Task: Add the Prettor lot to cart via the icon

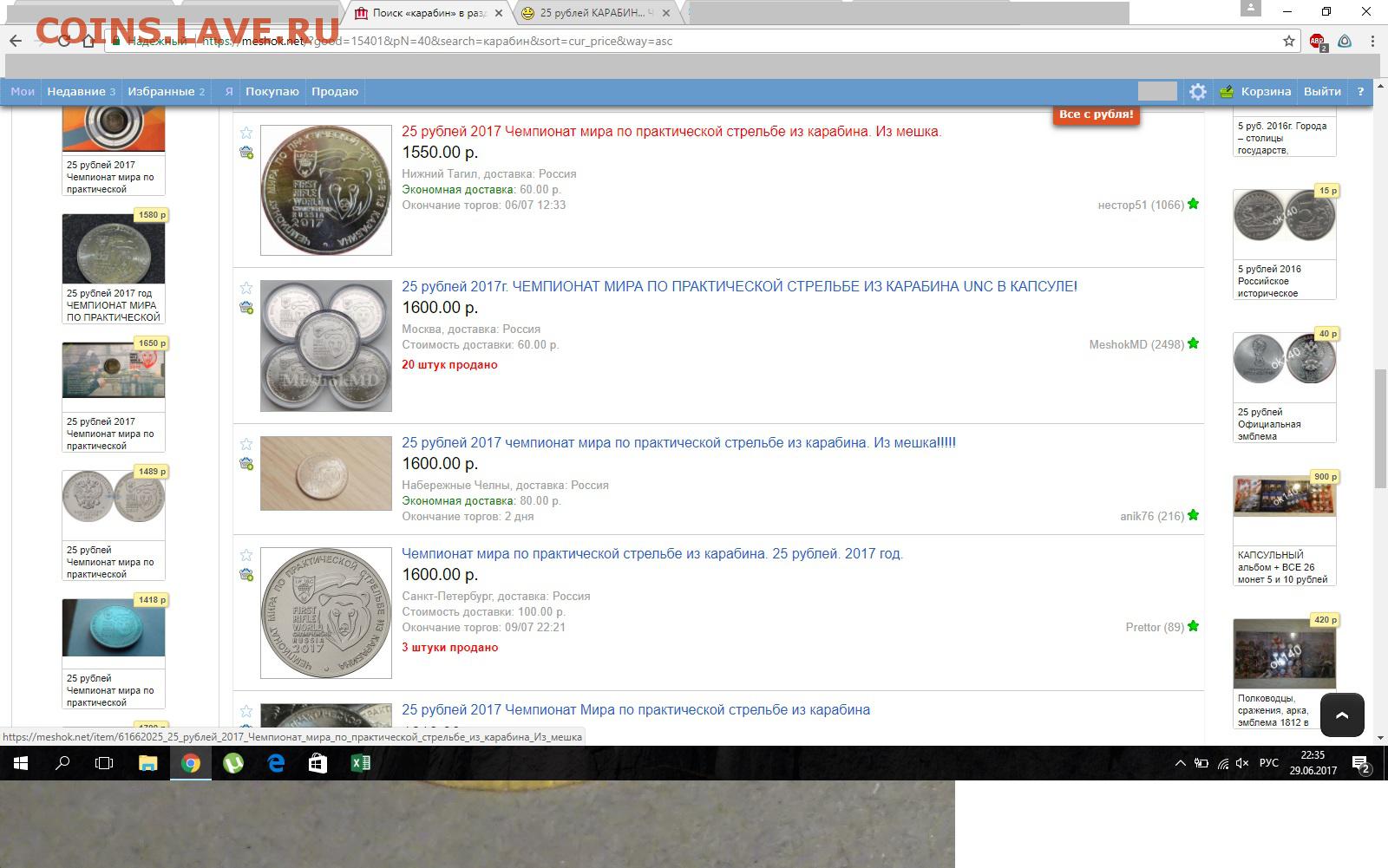Action: click(246, 575)
